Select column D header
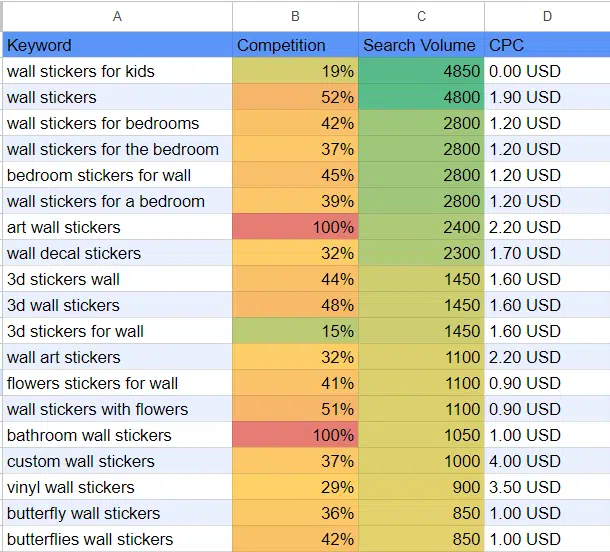Viewport: 610px width, 552px height. click(x=547, y=16)
